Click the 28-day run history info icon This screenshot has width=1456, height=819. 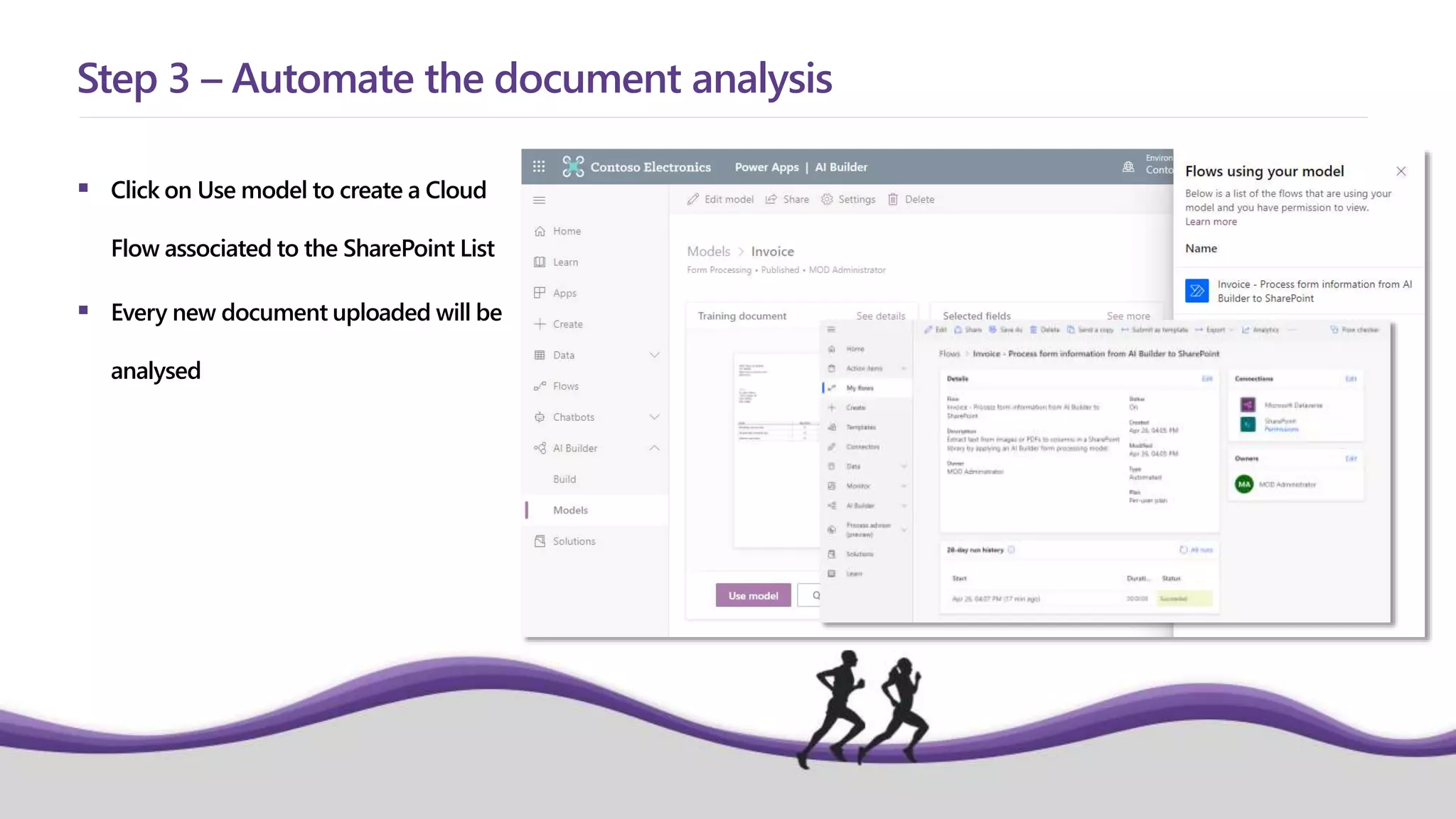pos(1011,550)
